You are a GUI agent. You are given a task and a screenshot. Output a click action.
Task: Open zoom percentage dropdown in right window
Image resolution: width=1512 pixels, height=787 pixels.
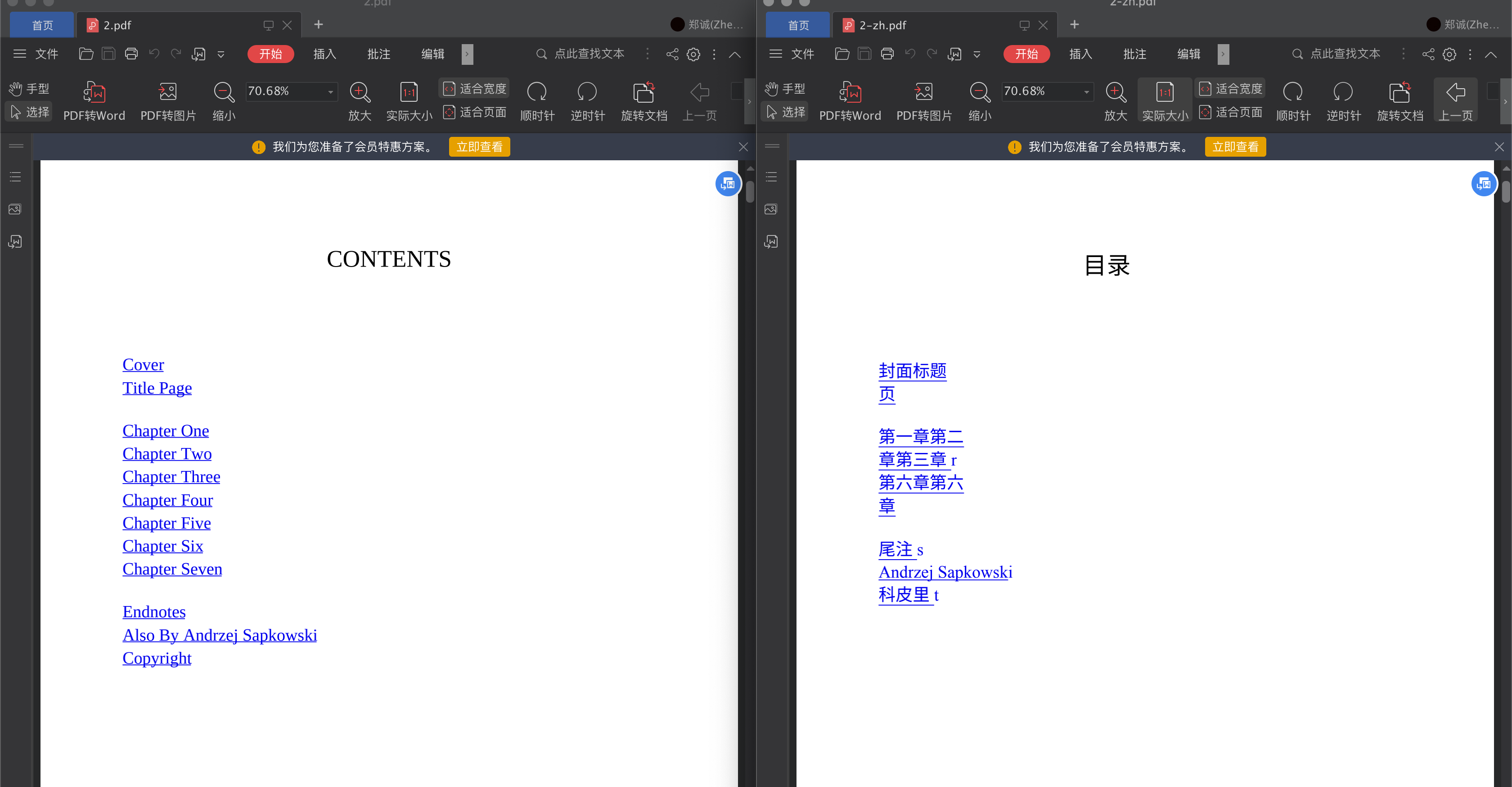pos(1086,91)
